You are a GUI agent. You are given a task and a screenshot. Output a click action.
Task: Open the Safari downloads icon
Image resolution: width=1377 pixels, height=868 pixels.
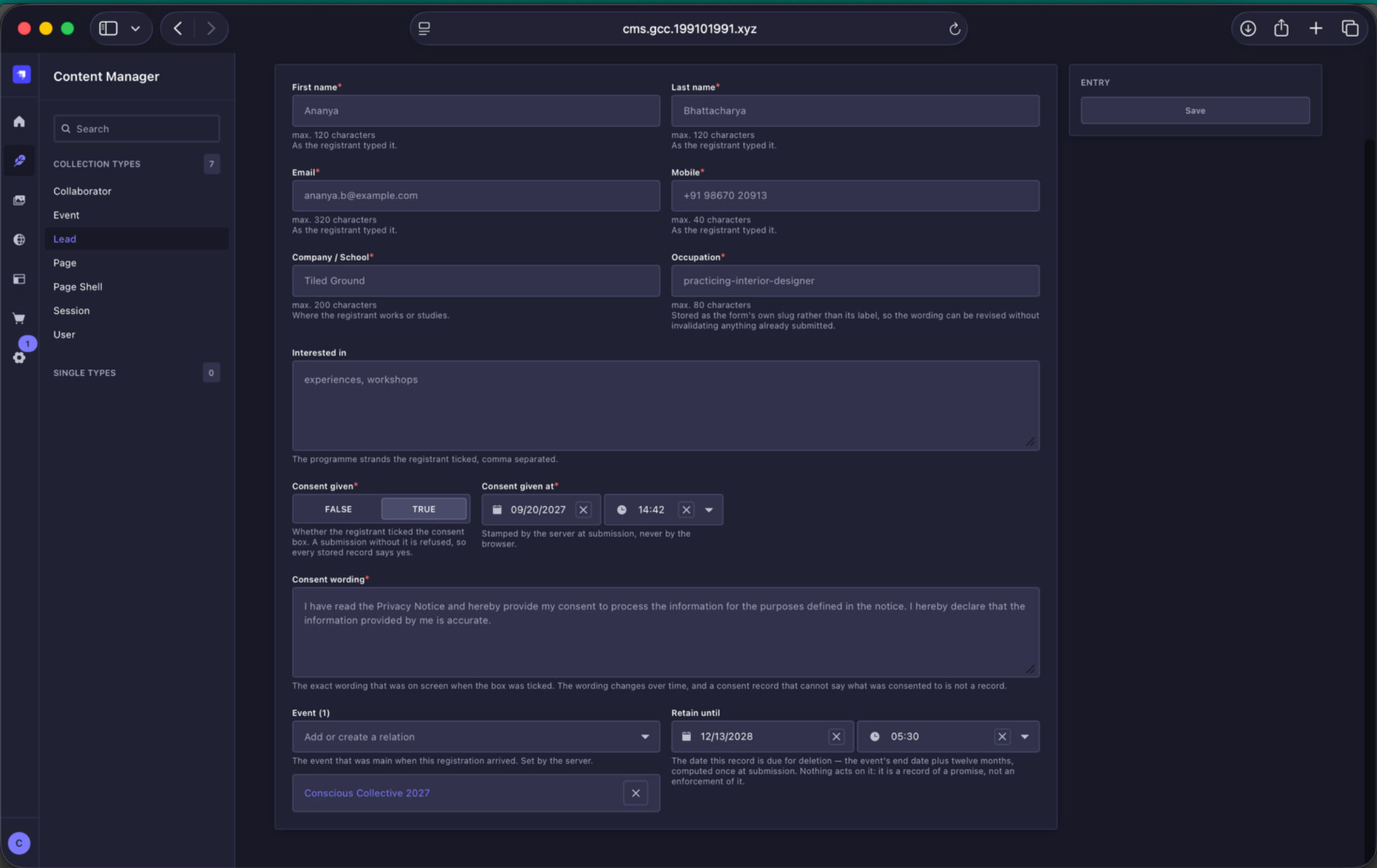1248,28
